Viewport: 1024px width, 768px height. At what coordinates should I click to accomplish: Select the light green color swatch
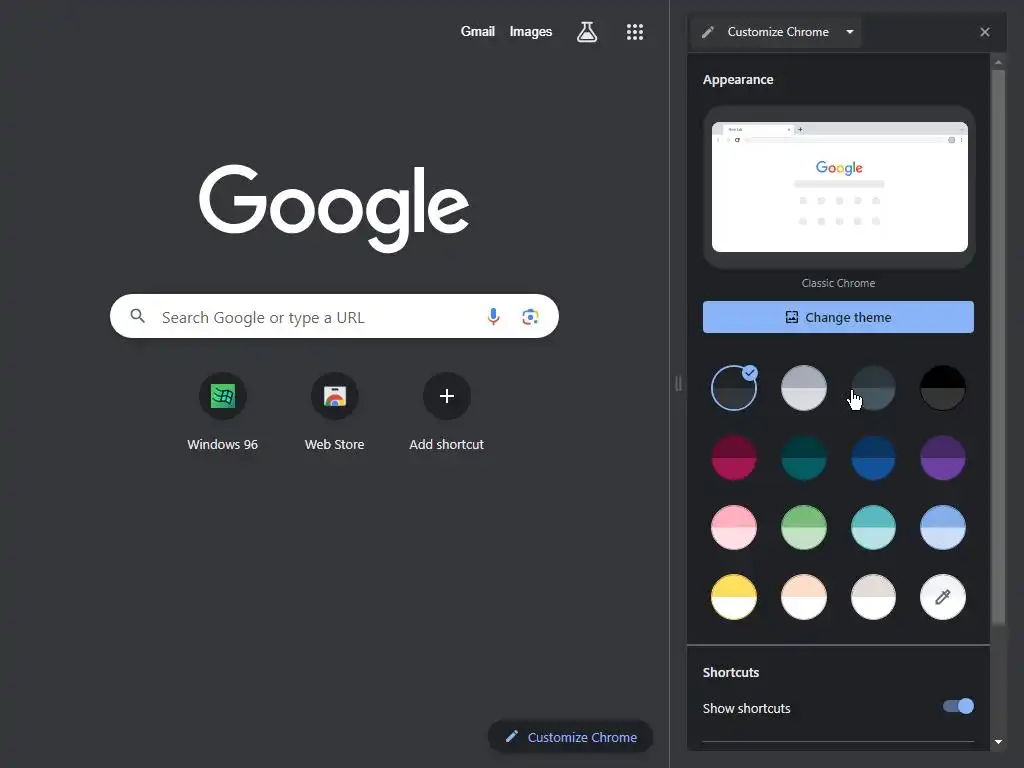804,527
